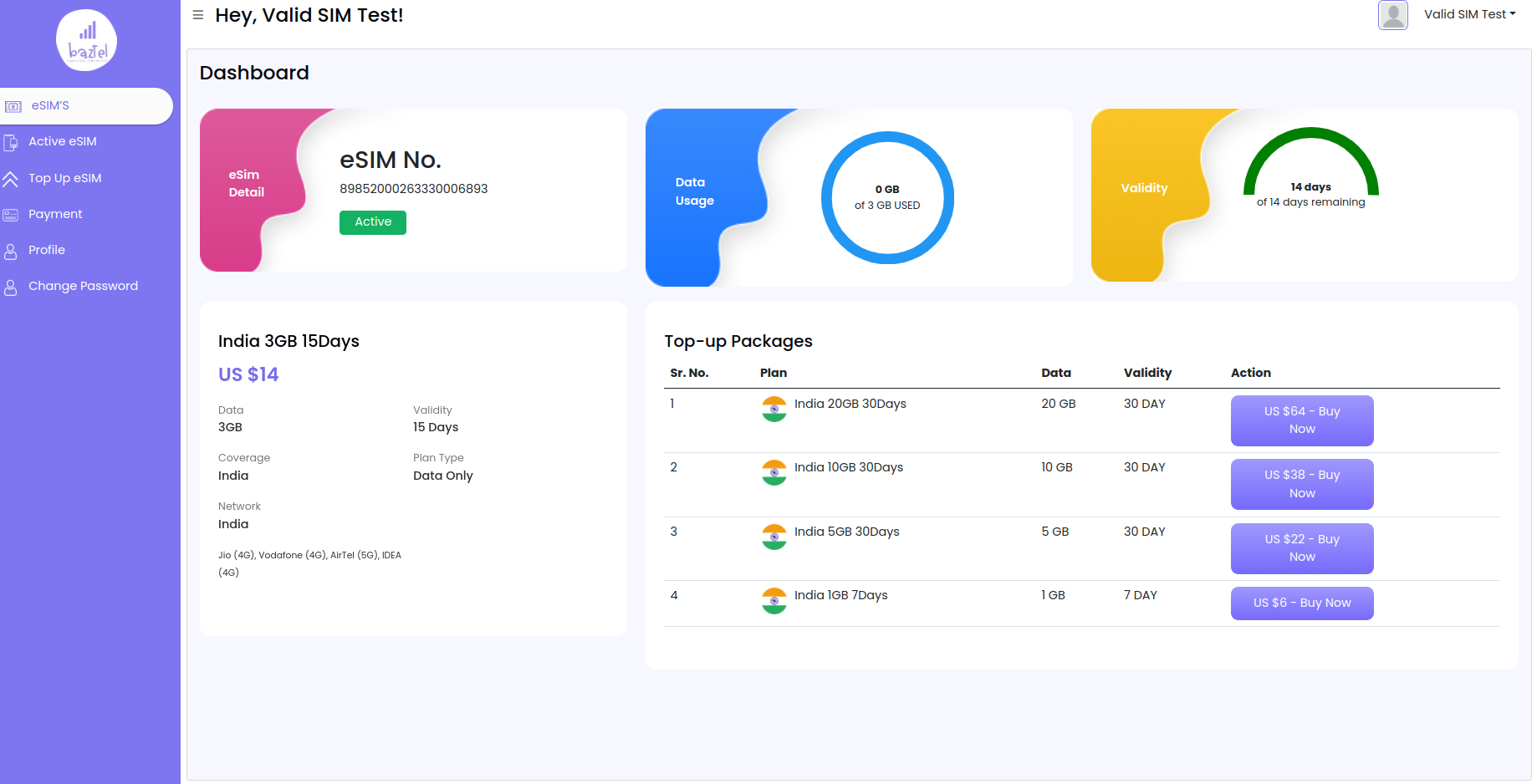This screenshot has height=784, width=1537.
Task: Click India 10GB 30Days plan name
Action: [849, 467]
